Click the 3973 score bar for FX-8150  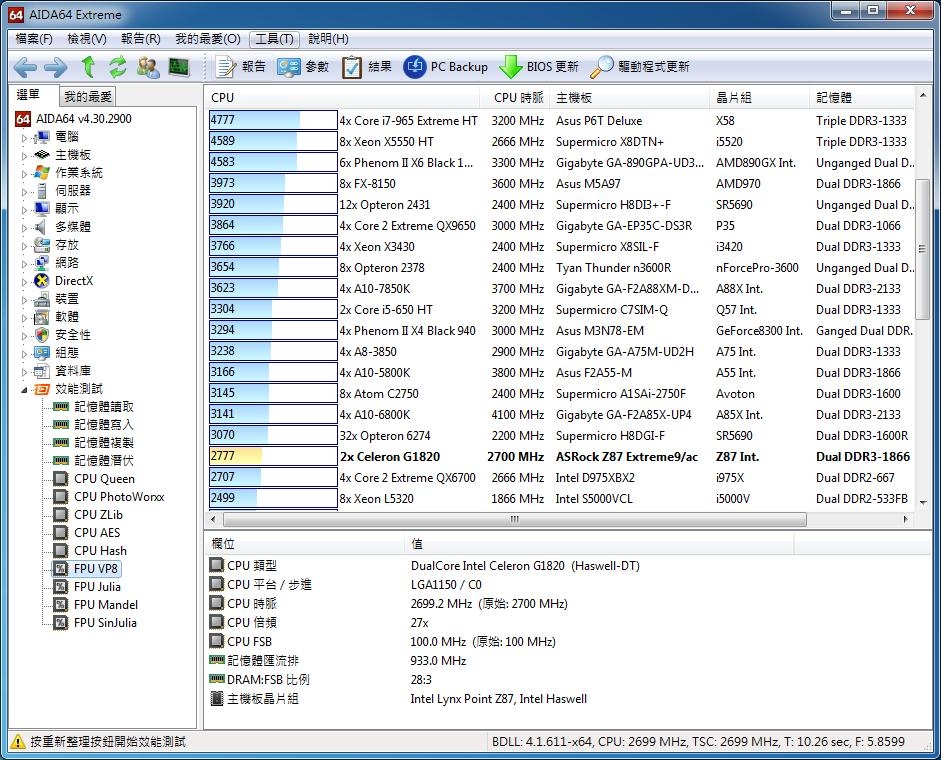pyautogui.click(x=273, y=183)
